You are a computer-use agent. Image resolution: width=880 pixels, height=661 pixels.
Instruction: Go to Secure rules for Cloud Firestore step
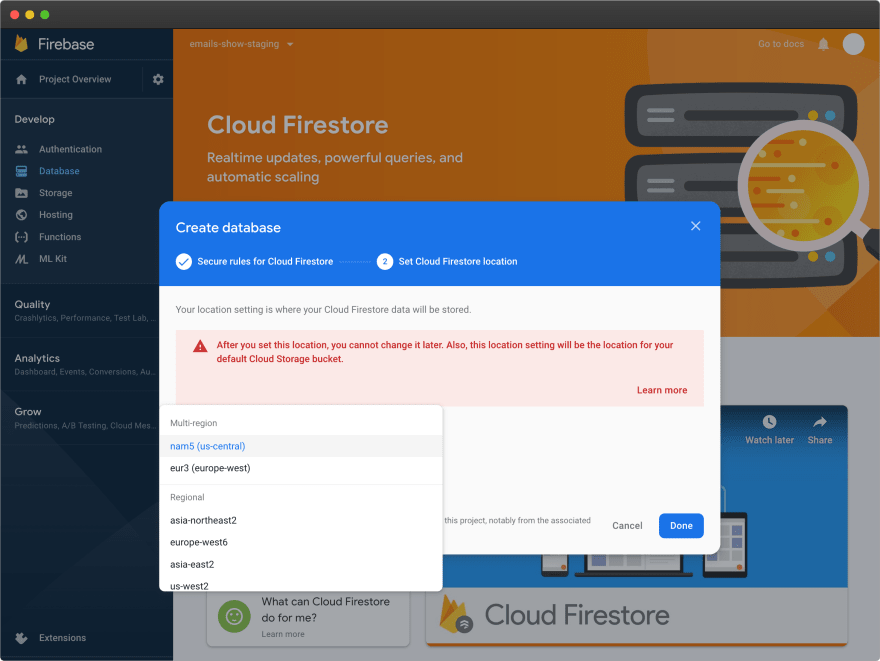click(265, 261)
